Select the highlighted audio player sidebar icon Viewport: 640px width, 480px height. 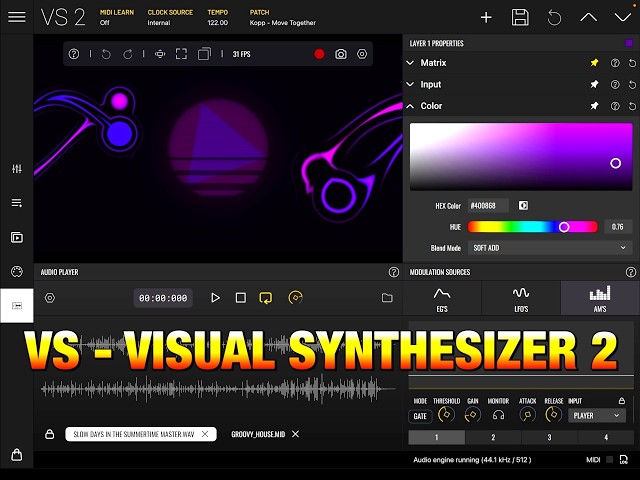(x=17, y=305)
